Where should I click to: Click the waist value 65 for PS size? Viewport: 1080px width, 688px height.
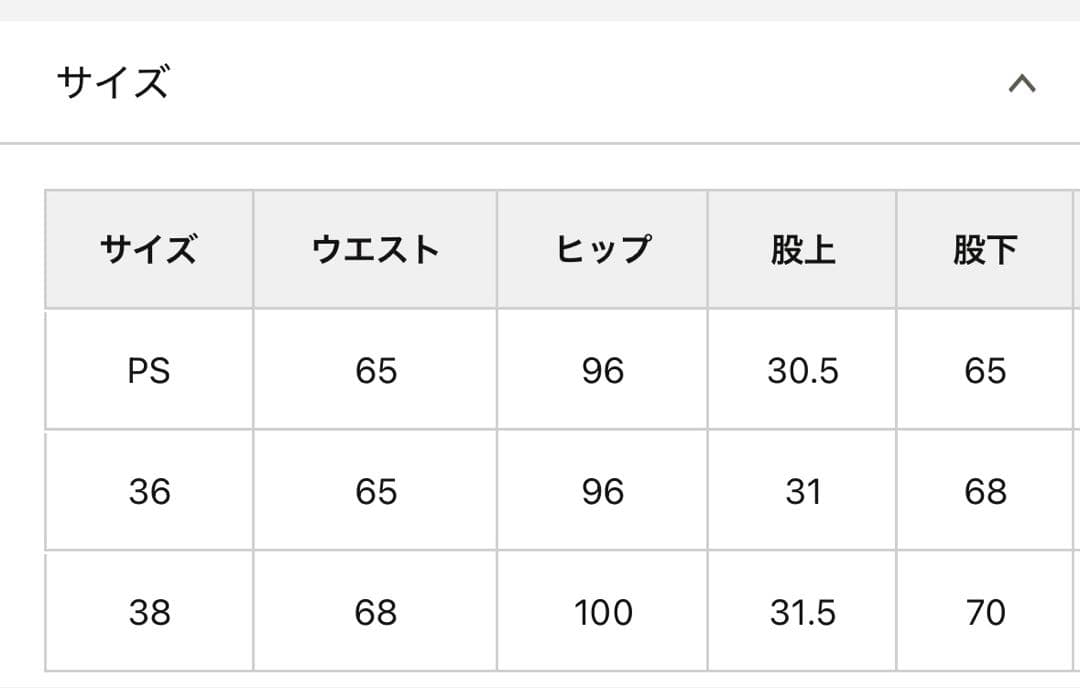pyautogui.click(x=374, y=371)
